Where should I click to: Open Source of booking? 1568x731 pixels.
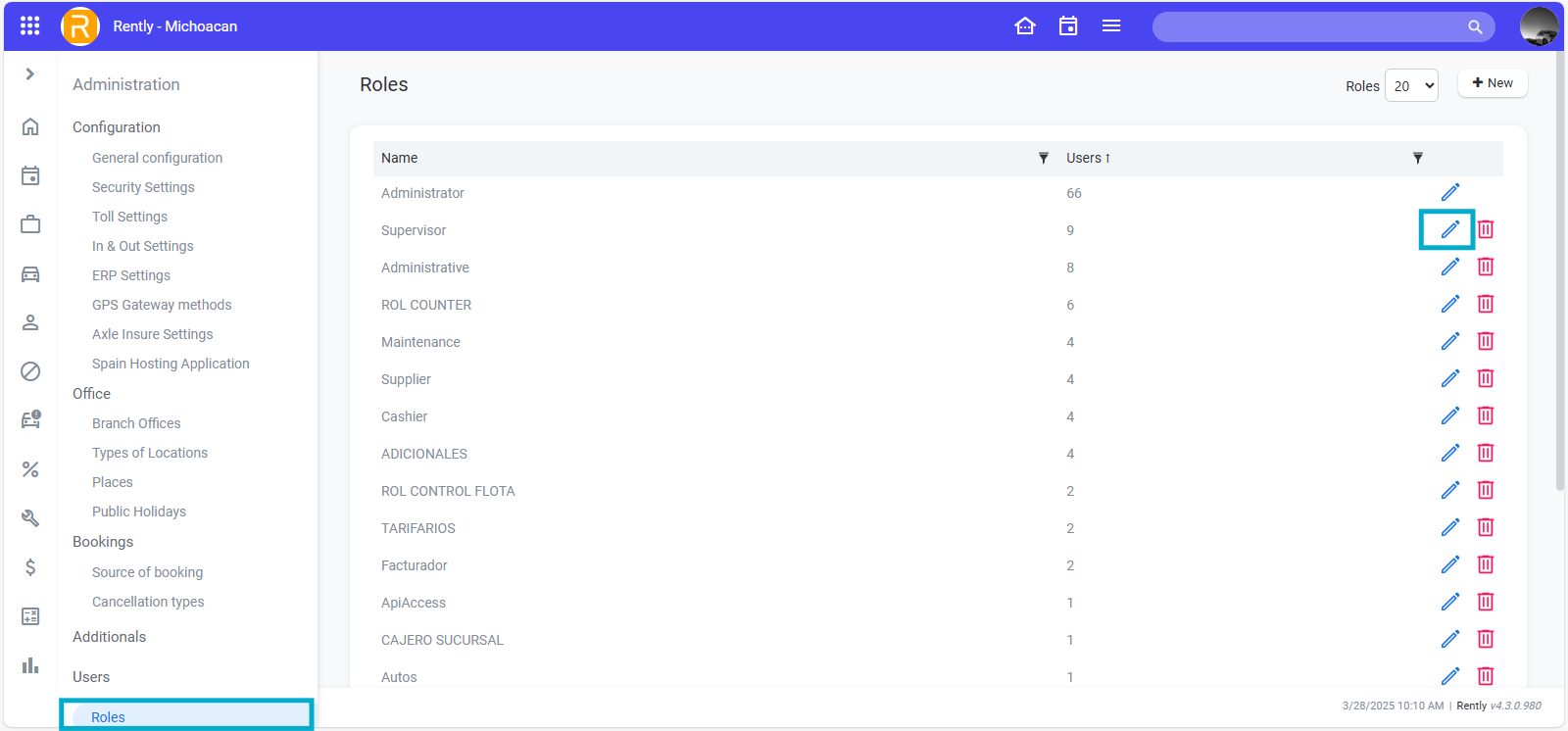point(148,572)
